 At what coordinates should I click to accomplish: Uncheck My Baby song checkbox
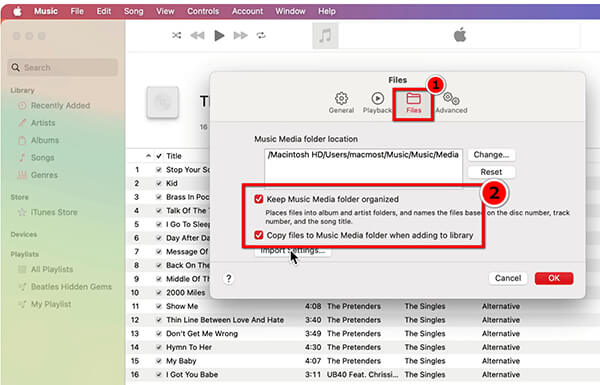(x=159, y=361)
